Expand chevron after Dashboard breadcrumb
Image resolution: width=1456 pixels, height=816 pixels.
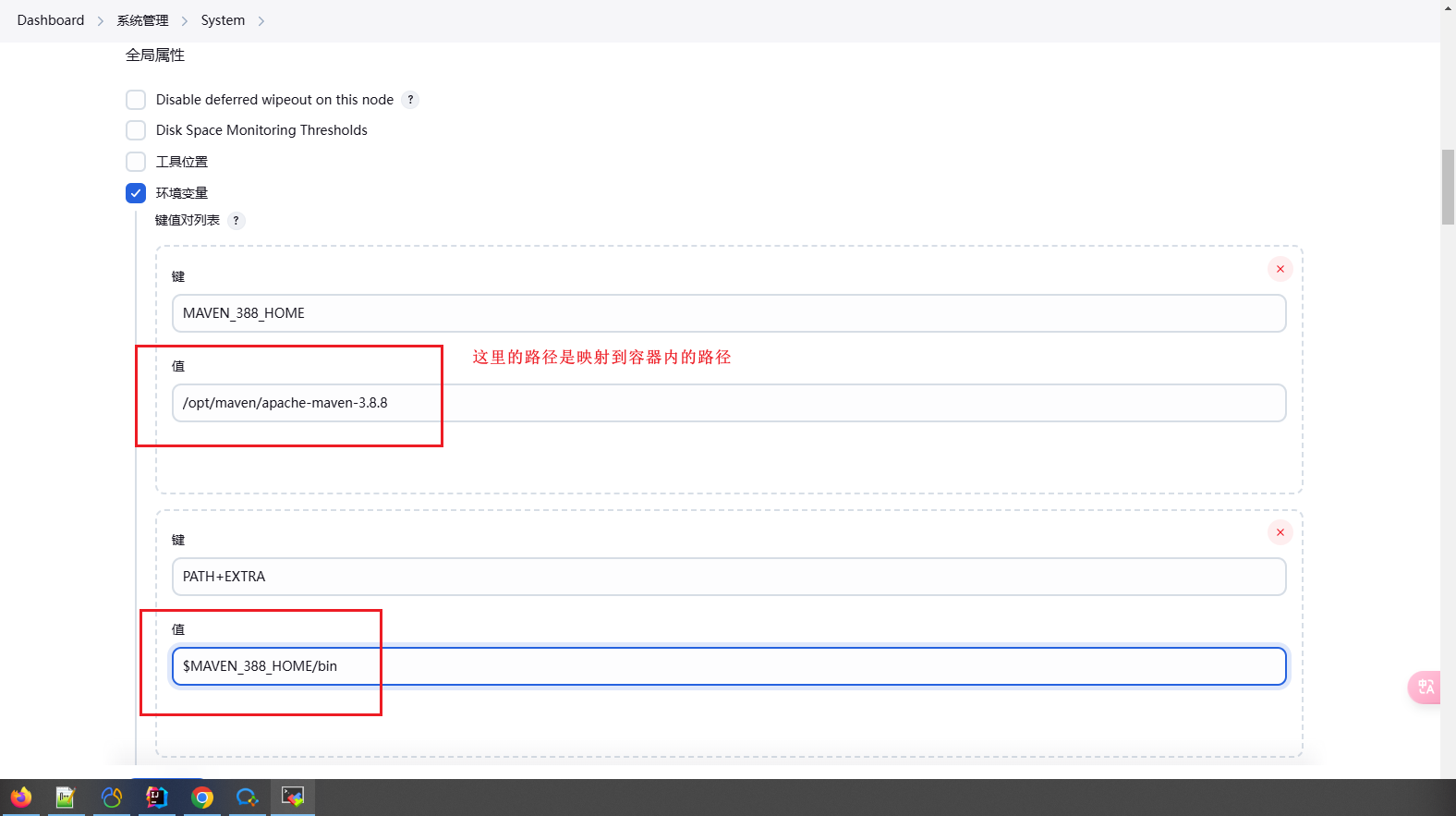pyautogui.click(x=101, y=21)
